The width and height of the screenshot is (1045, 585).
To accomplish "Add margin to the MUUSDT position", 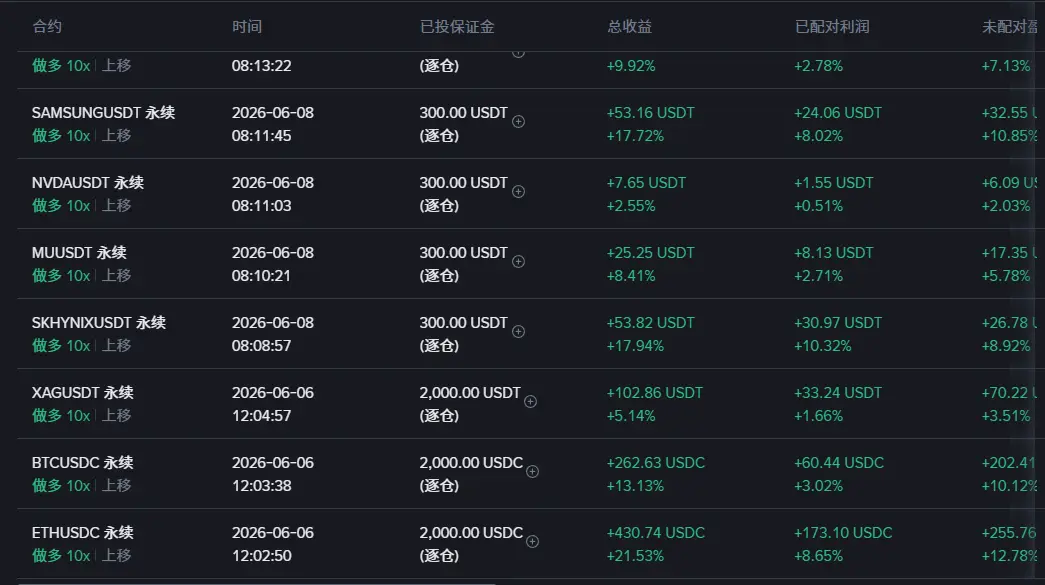I will coord(519,261).
